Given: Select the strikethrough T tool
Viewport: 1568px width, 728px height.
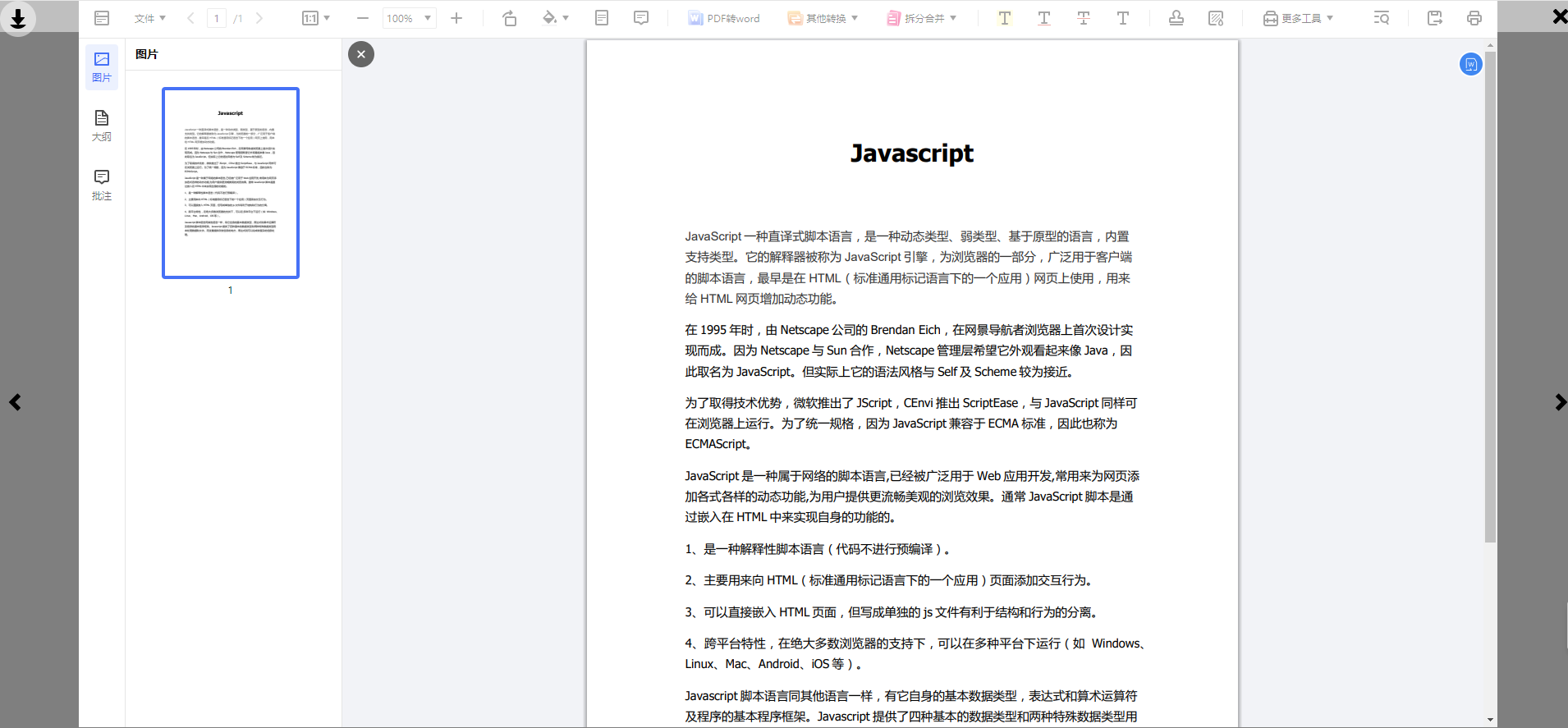Looking at the screenshot, I should [1083, 18].
